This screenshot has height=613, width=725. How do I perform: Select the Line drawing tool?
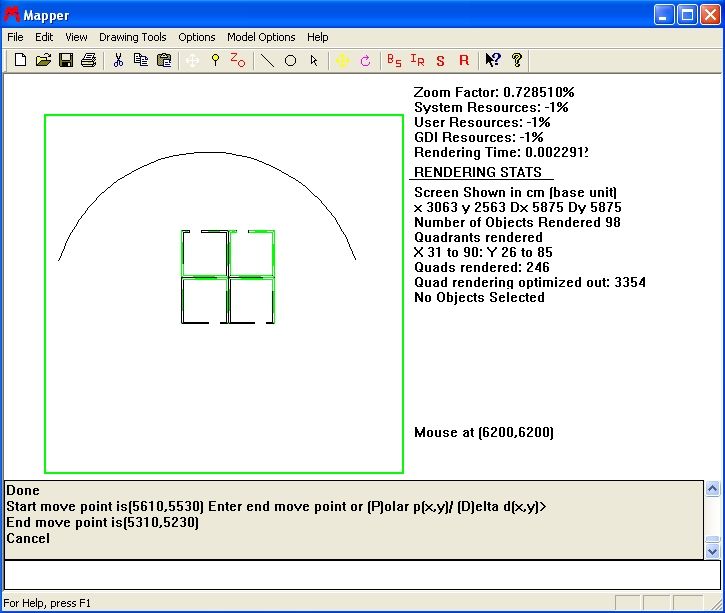click(x=267, y=61)
